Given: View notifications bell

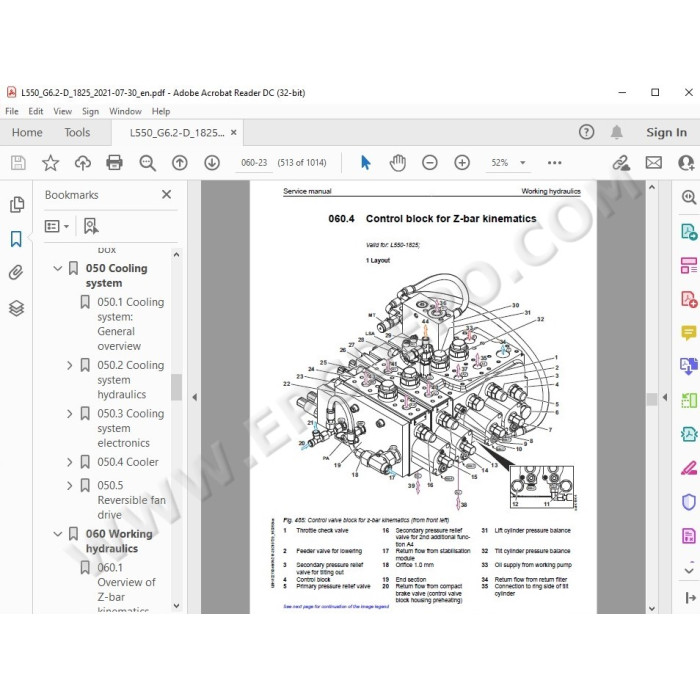Looking at the screenshot, I should click(x=617, y=132).
